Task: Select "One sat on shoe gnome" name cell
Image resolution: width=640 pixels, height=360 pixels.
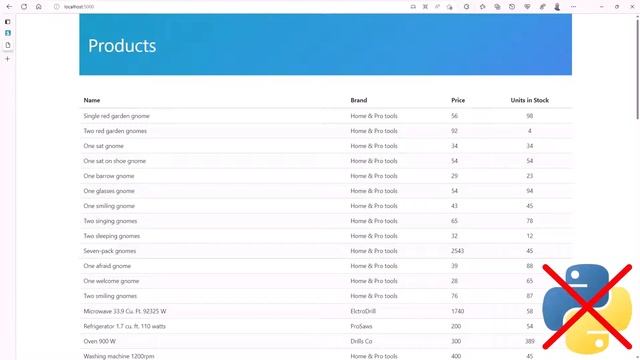Action: (x=115, y=161)
